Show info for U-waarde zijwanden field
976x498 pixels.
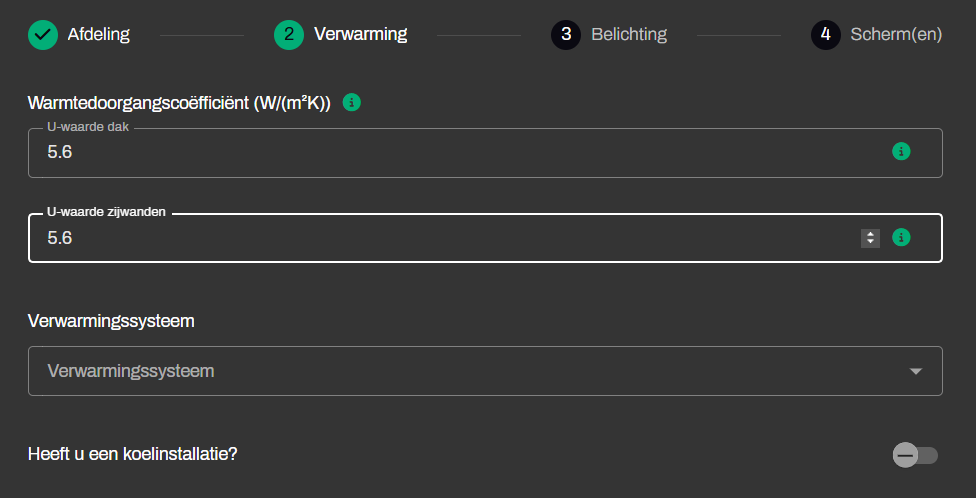[x=901, y=238]
